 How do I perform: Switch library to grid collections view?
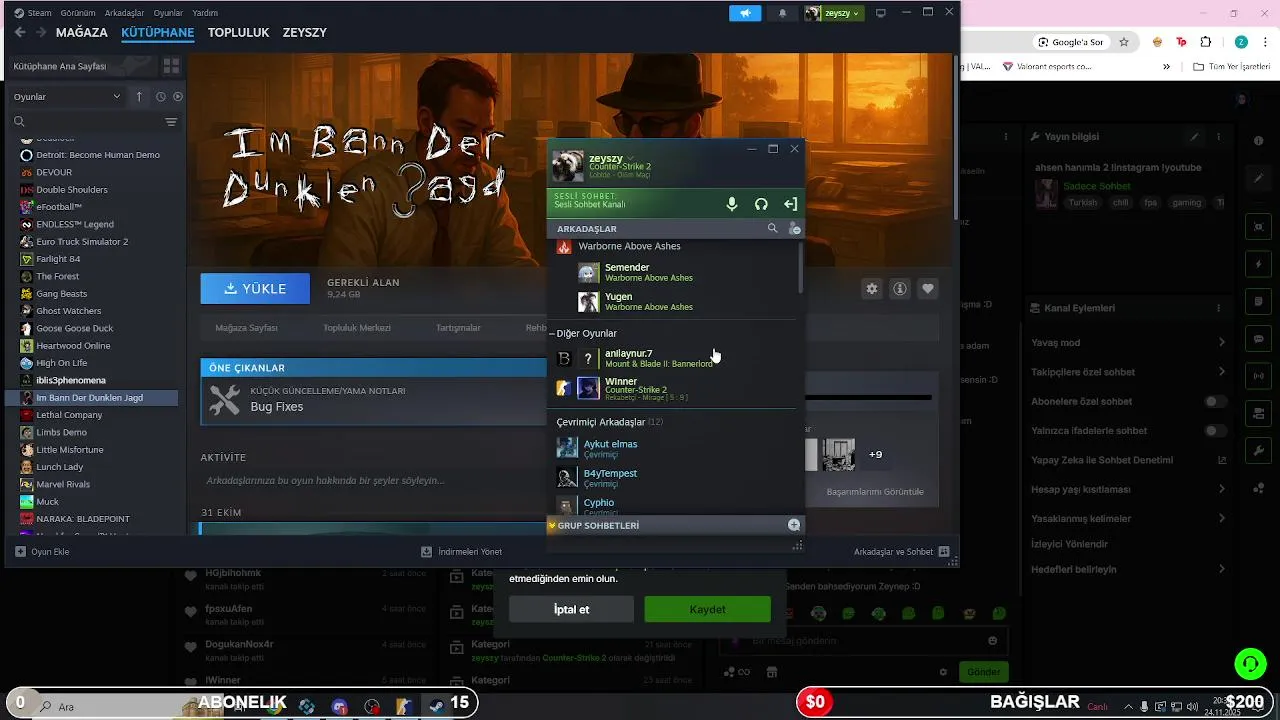click(x=171, y=66)
